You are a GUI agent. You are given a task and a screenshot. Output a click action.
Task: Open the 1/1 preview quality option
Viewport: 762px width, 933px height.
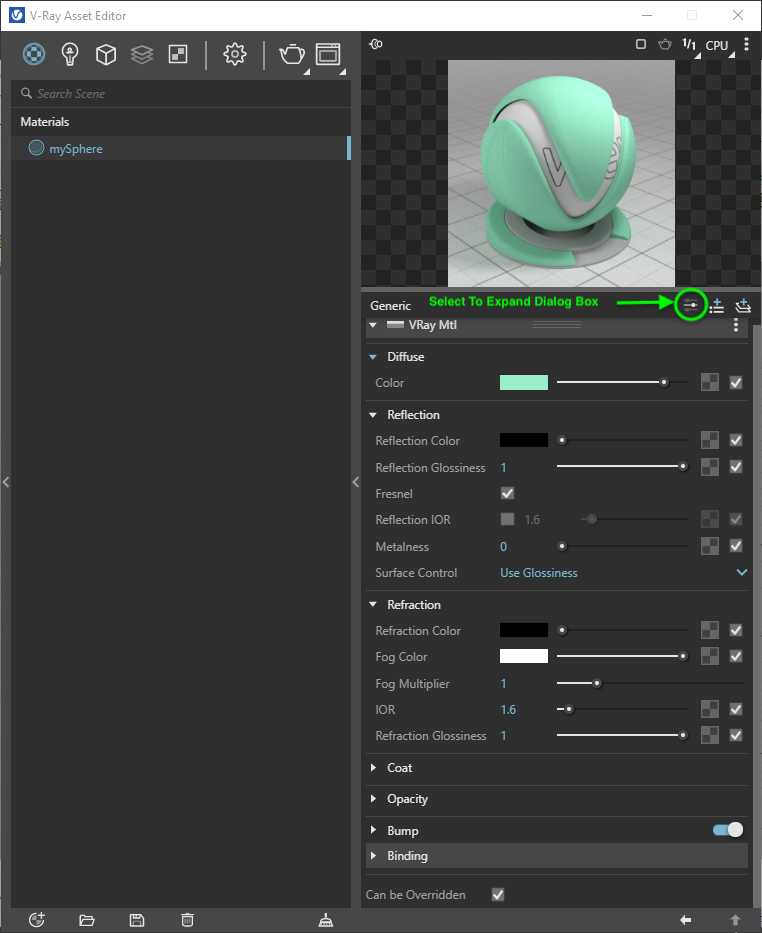689,45
